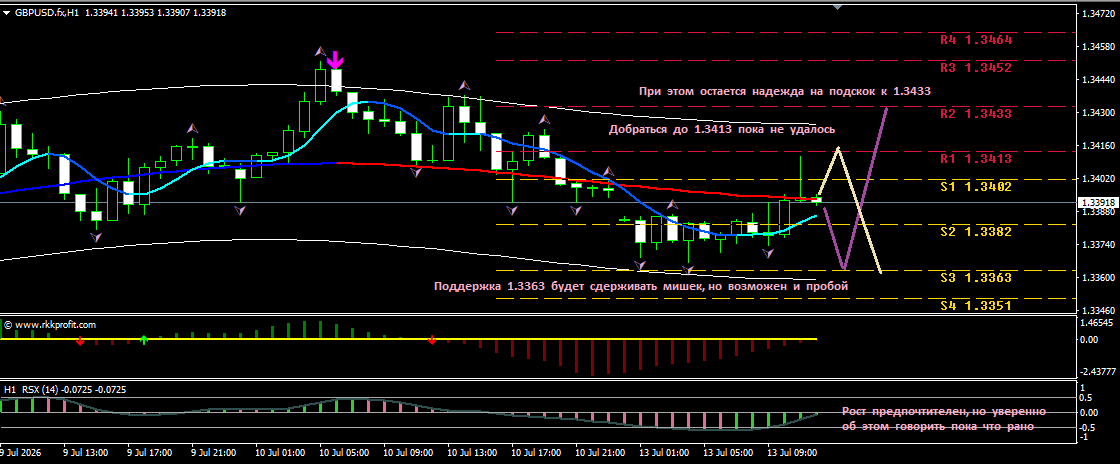Click the note 'Добраться до 1.3413 пока не удалось'
Image resolution: width=1120 pixels, height=464 pixels.
722,130
